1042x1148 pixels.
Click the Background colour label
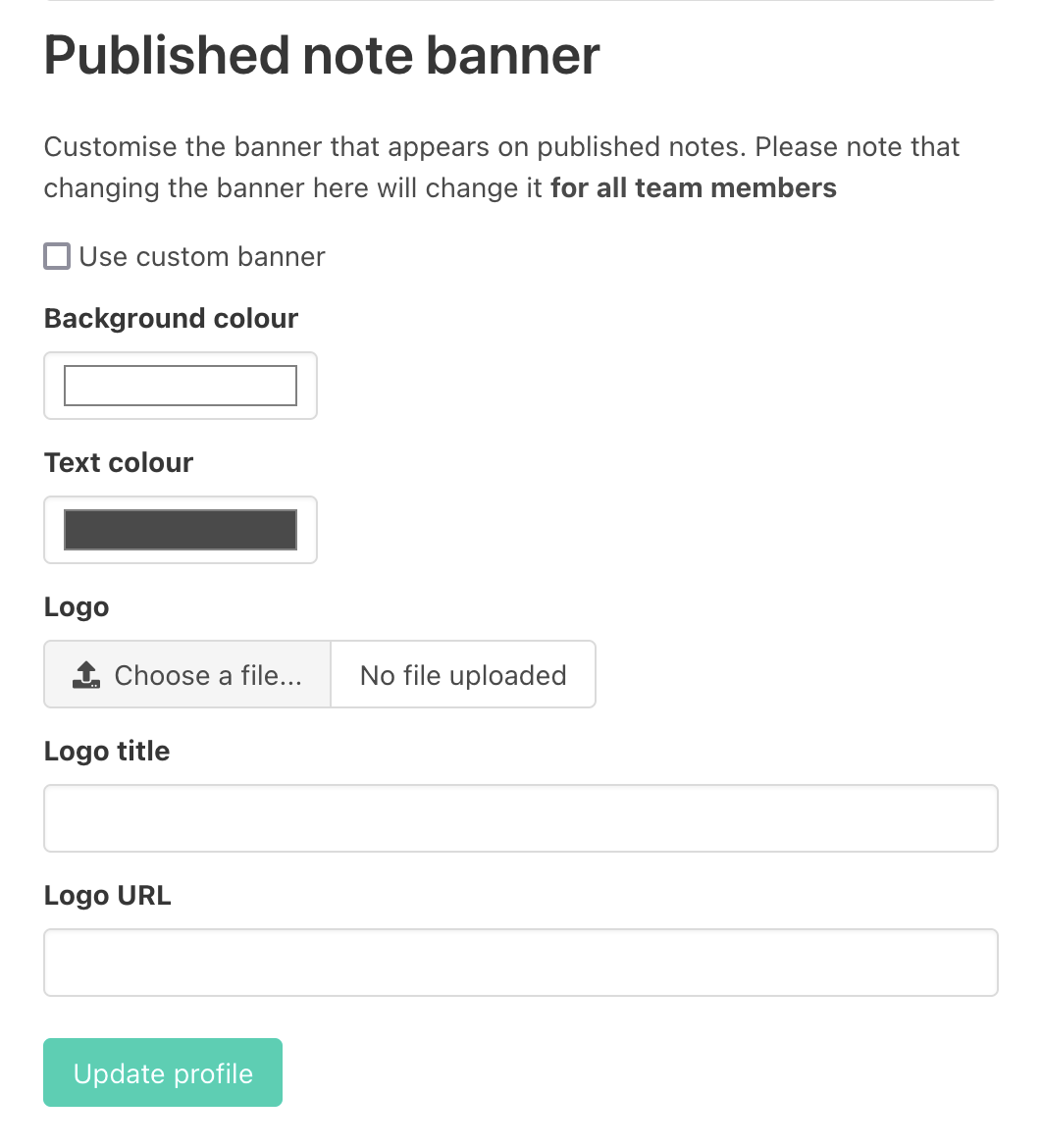(x=170, y=318)
